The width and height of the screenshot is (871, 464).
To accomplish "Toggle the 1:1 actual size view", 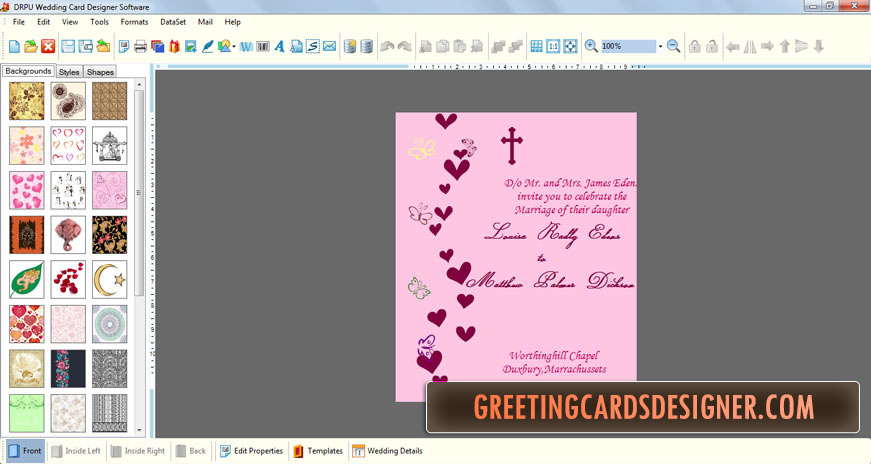I will [x=553, y=46].
